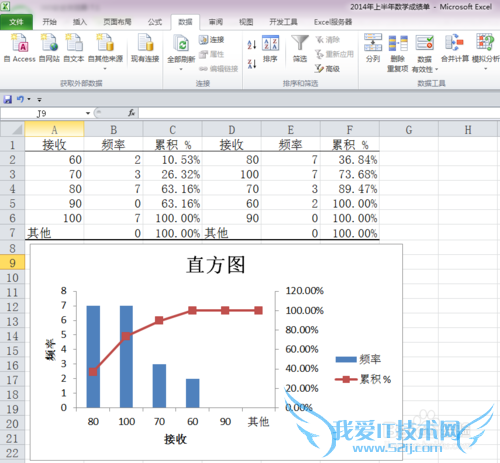Click vertical axis title 频率
The height and width of the screenshot is (463, 500).
tap(50, 350)
